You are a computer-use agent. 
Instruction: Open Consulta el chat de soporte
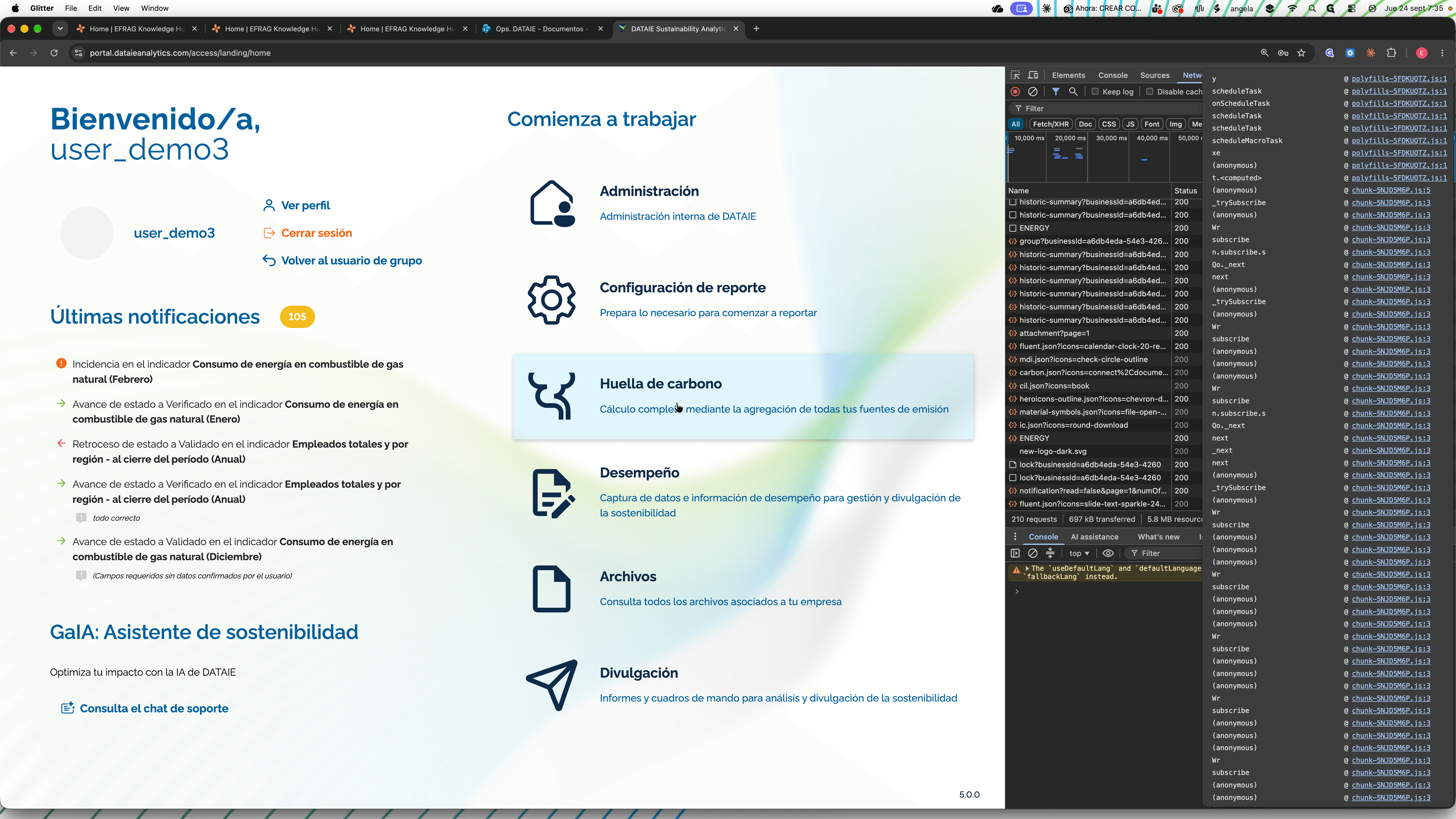145,708
